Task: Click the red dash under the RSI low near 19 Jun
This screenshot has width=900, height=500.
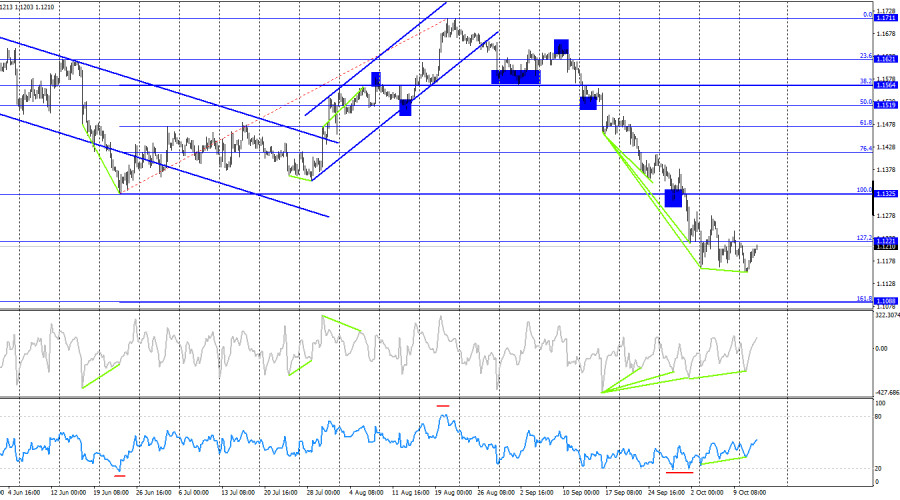Action: pos(119,475)
